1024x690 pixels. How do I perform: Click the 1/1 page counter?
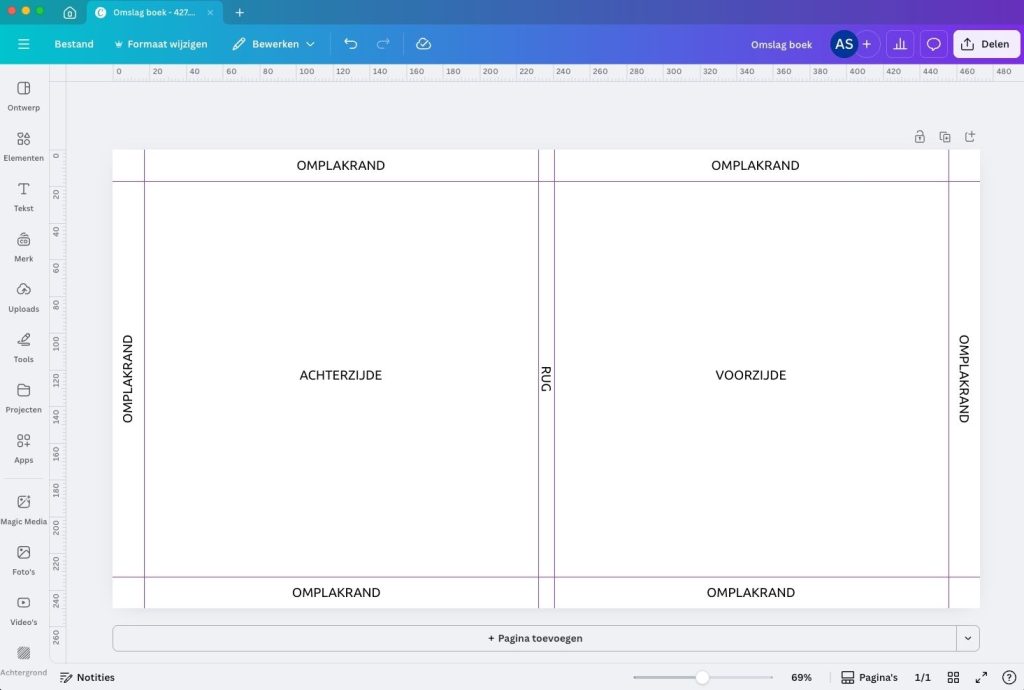[922, 677]
